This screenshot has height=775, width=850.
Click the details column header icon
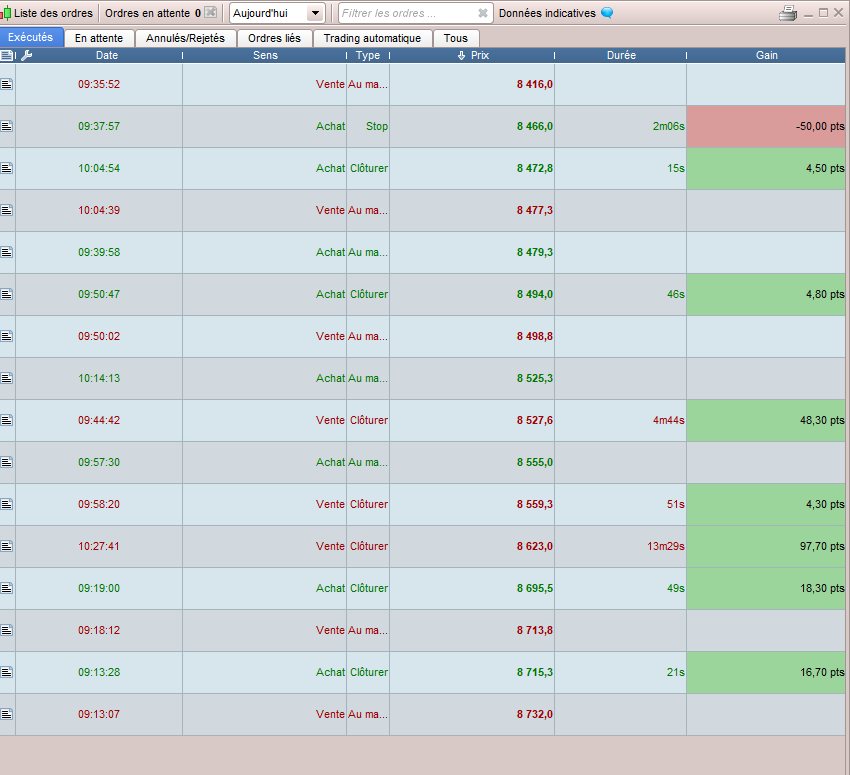[x=7, y=55]
